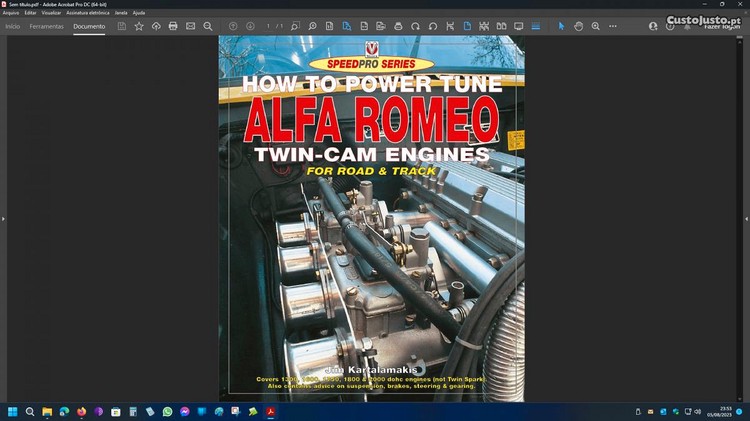This screenshot has width=750, height=421.
Task: Switch to the Ferramentas tab
Action: [47, 26]
